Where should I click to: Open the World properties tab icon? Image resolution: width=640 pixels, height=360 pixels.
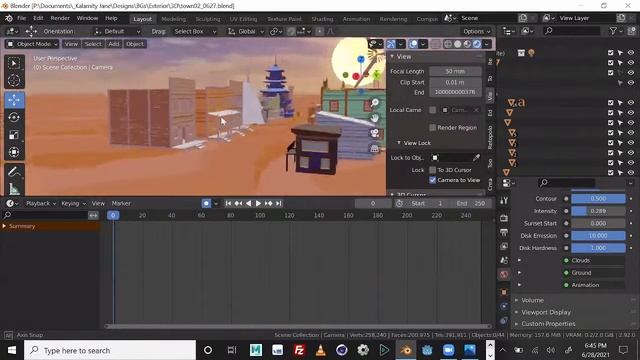504,274
